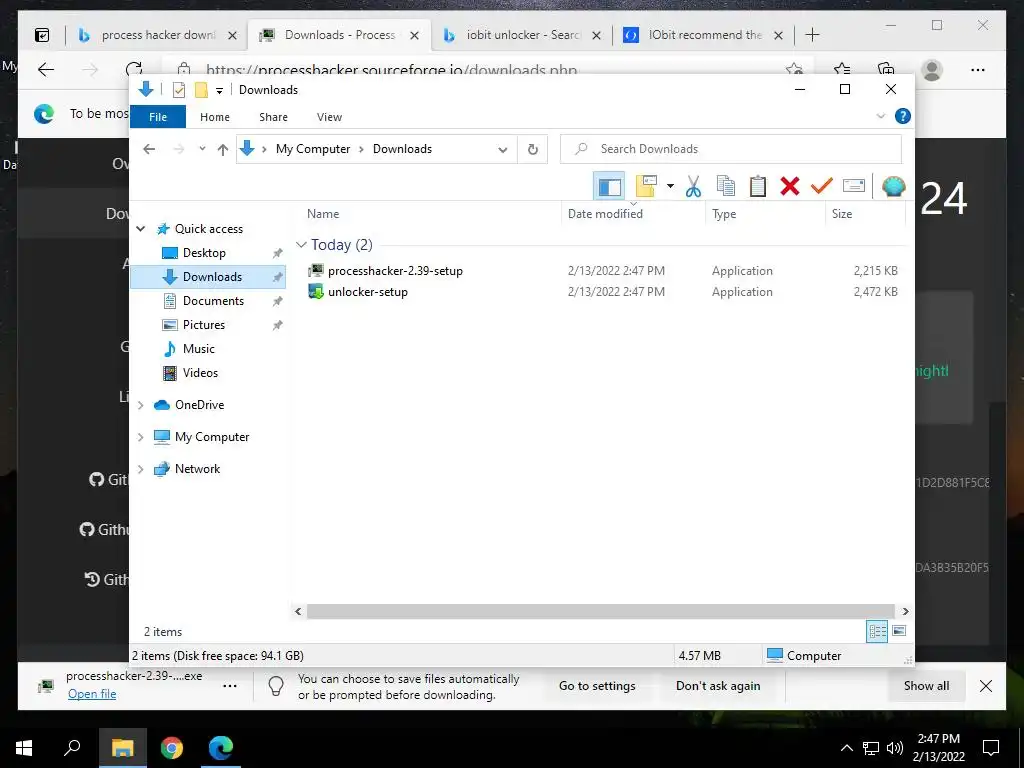The height and width of the screenshot is (768, 1024).
Task: Open the explorer Help question mark
Action: [x=903, y=116]
